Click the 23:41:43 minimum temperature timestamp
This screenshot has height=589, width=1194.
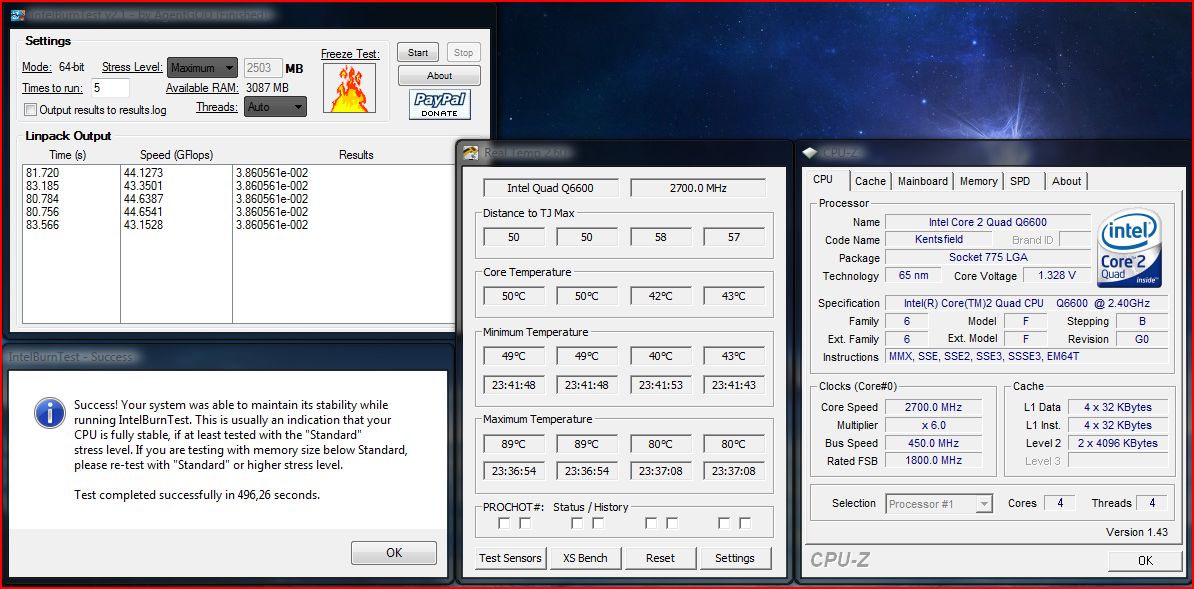point(734,385)
